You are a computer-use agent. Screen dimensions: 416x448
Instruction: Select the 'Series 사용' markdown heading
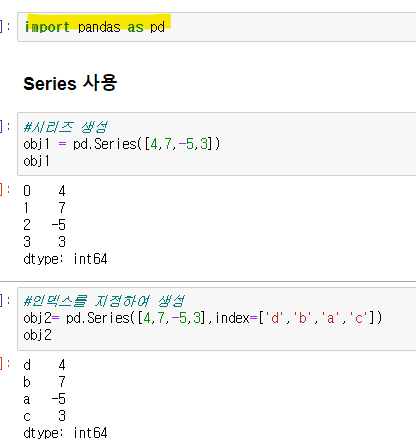pyautogui.click(x=70, y=83)
